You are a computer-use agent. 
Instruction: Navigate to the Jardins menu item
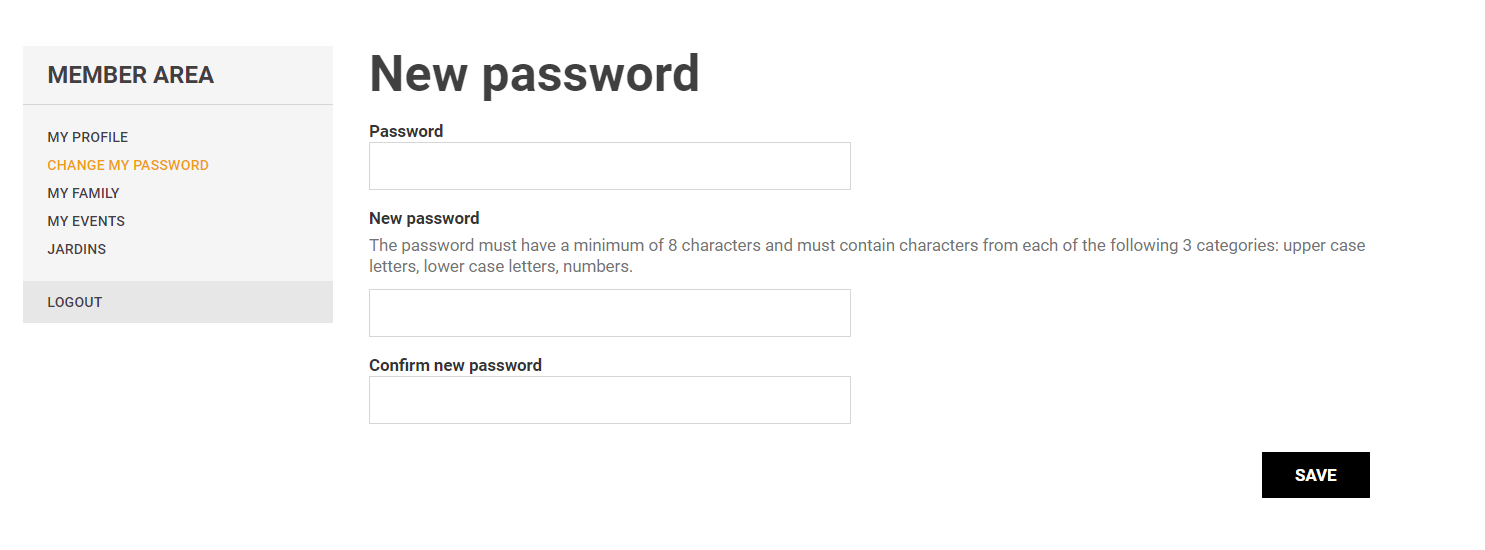click(76, 249)
